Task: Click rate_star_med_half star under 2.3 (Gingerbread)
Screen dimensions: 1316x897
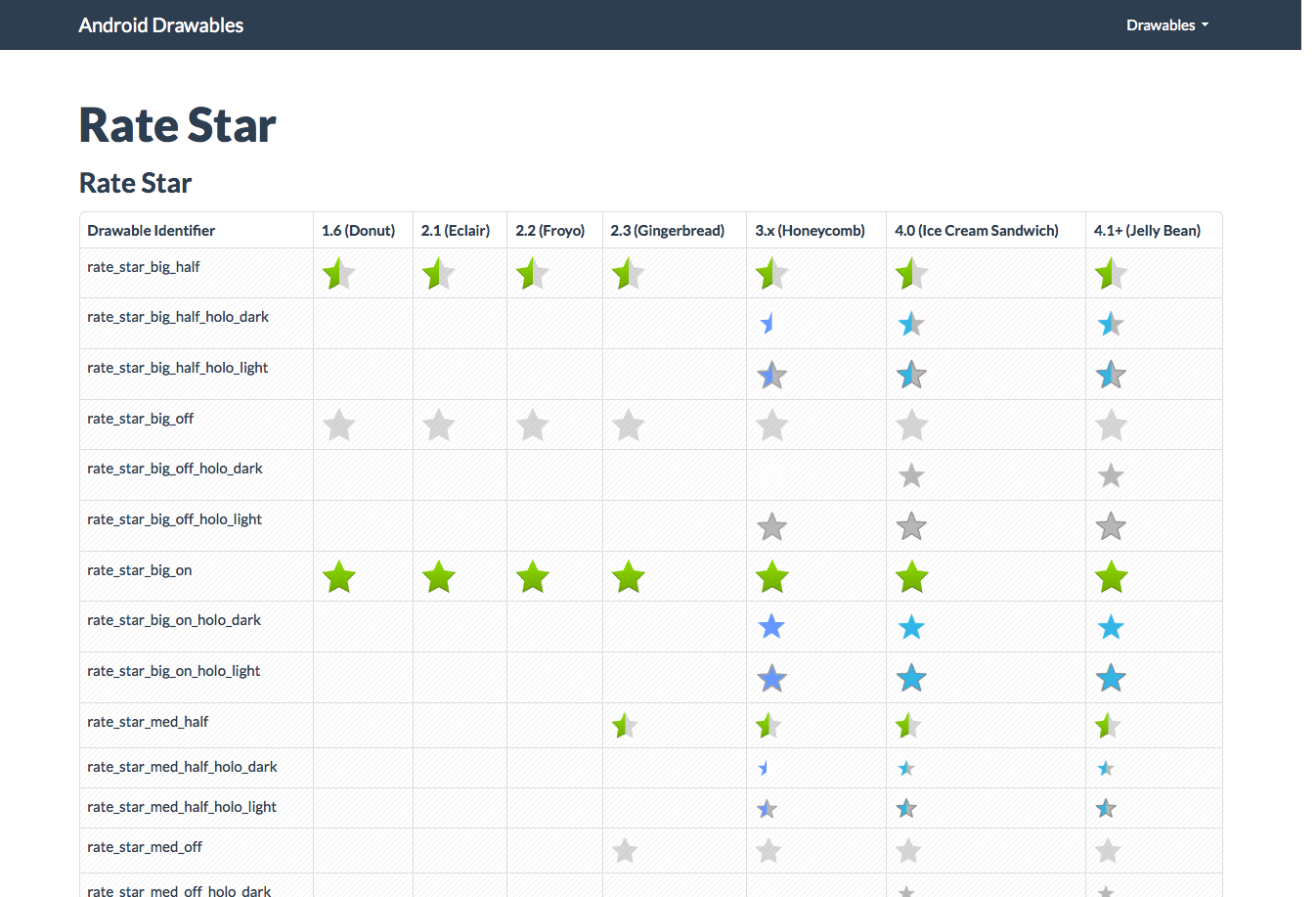Action: pos(625,726)
